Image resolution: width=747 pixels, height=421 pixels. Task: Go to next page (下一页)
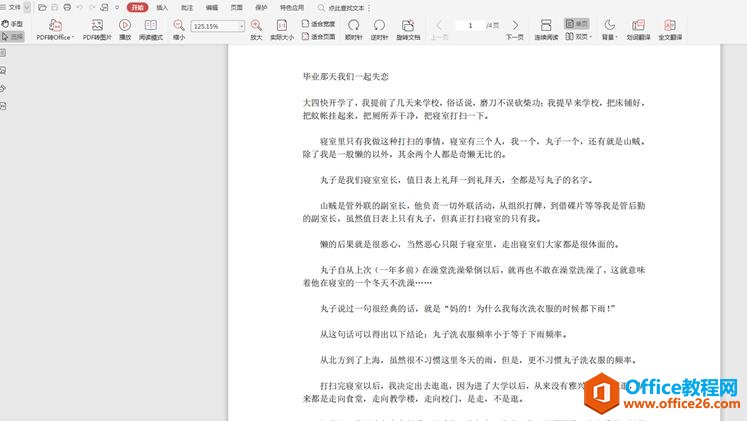(515, 30)
